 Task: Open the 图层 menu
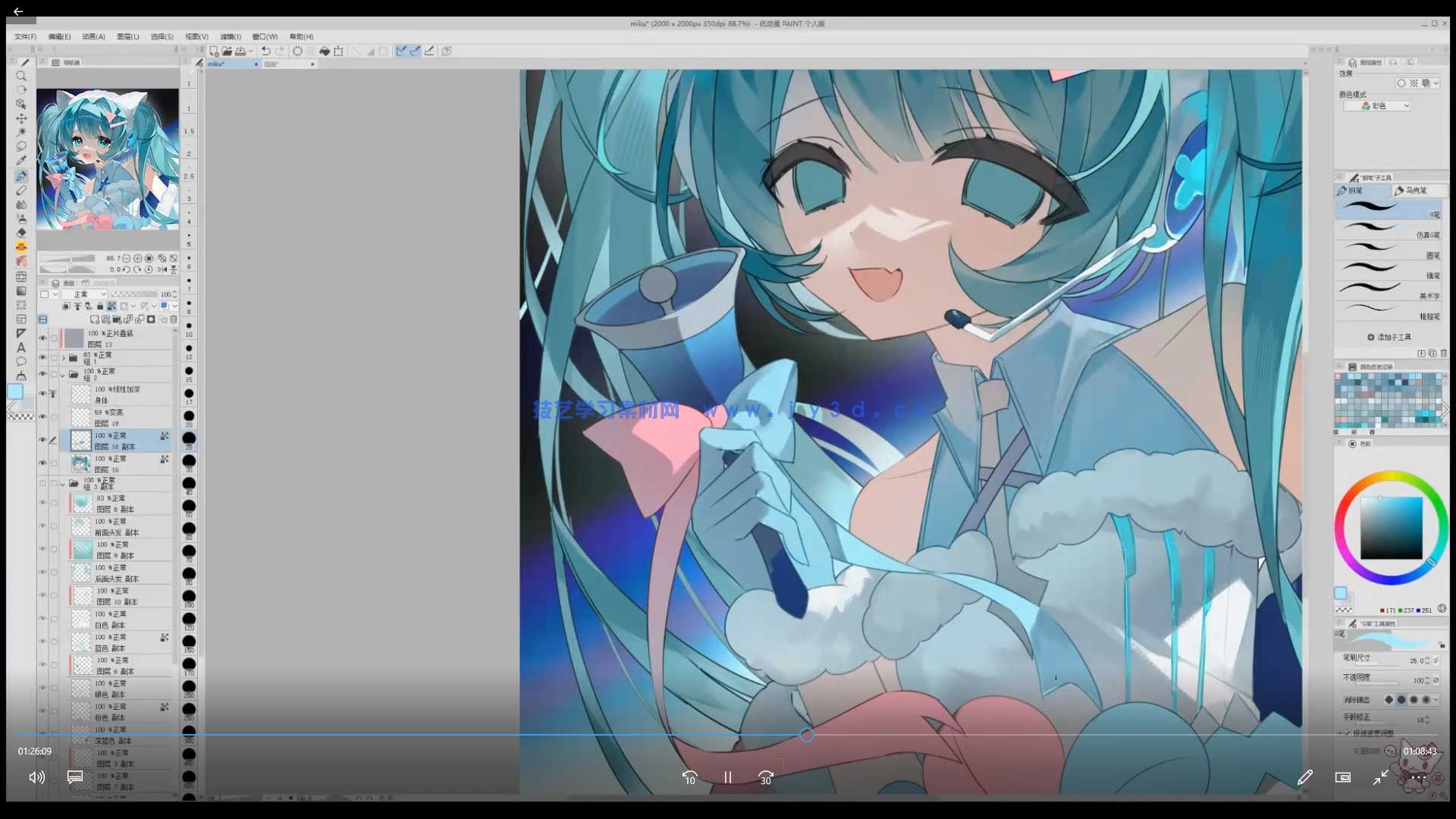pos(127,36)
